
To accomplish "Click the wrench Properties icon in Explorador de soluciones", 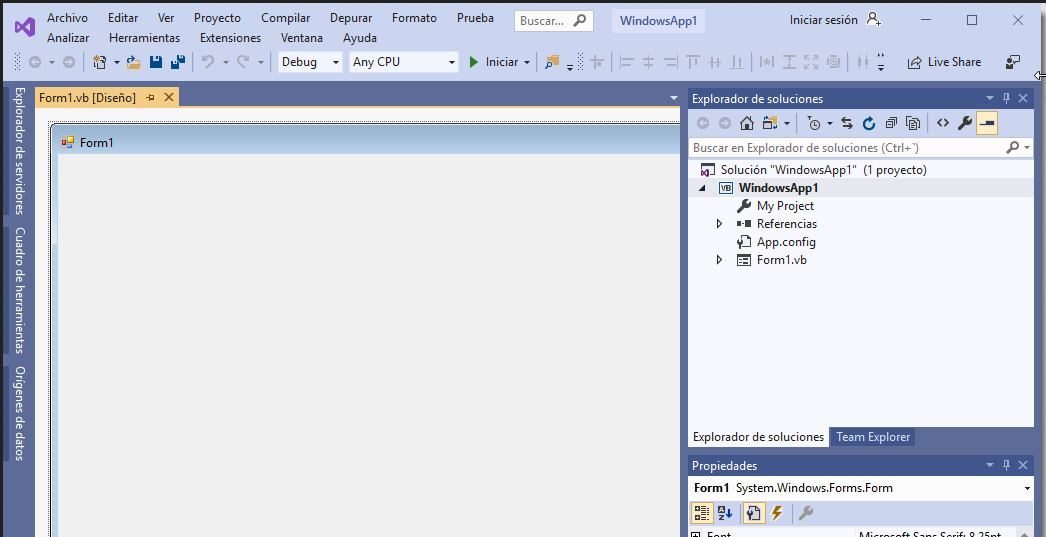I will click(965, 123).
